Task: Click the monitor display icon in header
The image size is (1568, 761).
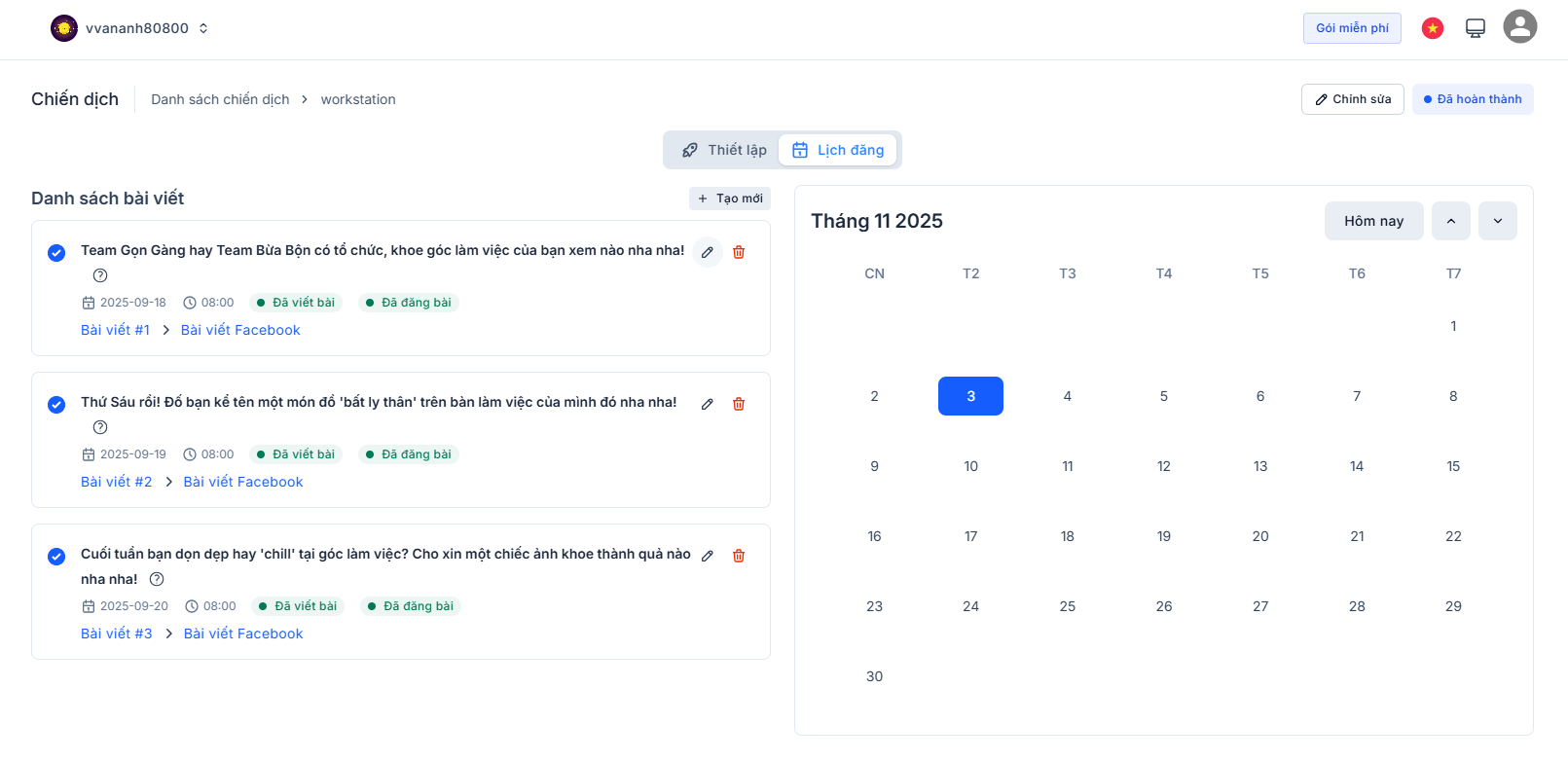Action: click(x=1476, y=28)
